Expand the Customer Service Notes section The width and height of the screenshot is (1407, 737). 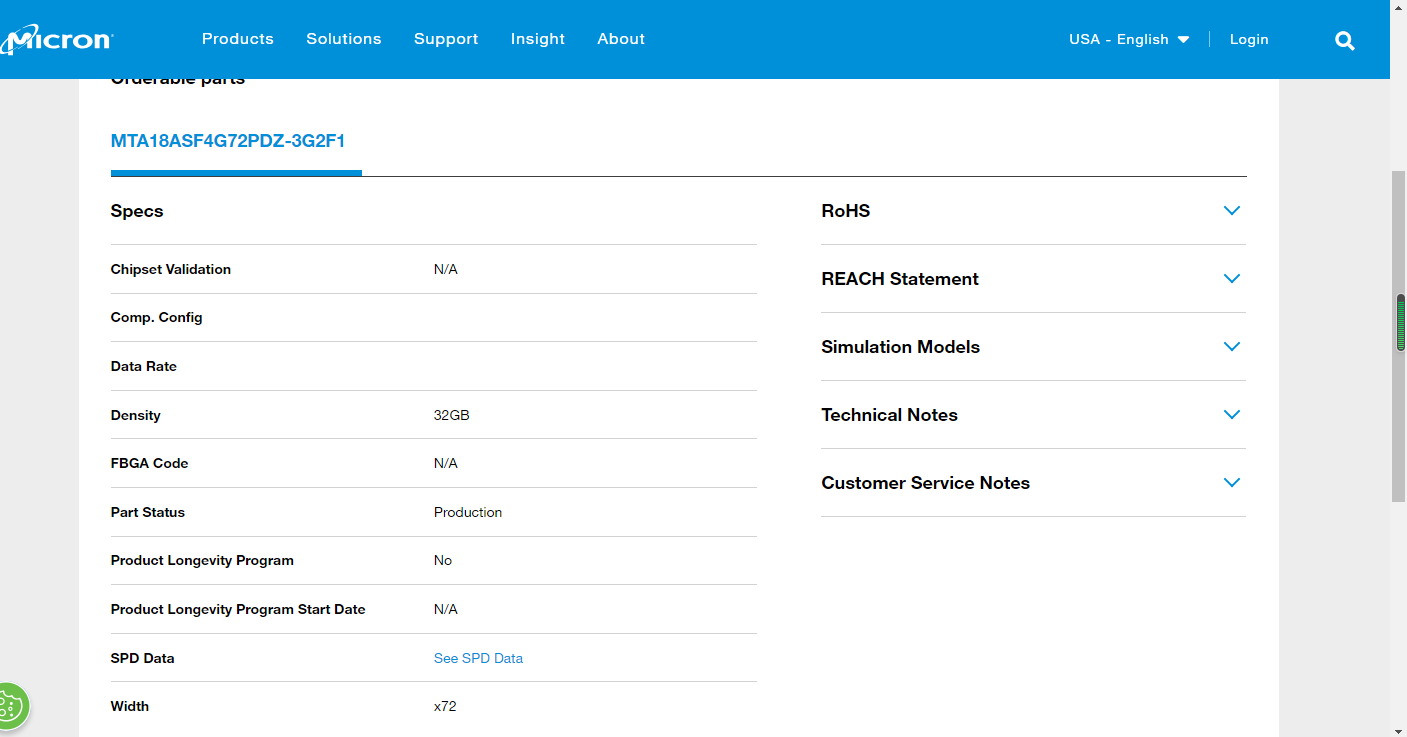1033,483
